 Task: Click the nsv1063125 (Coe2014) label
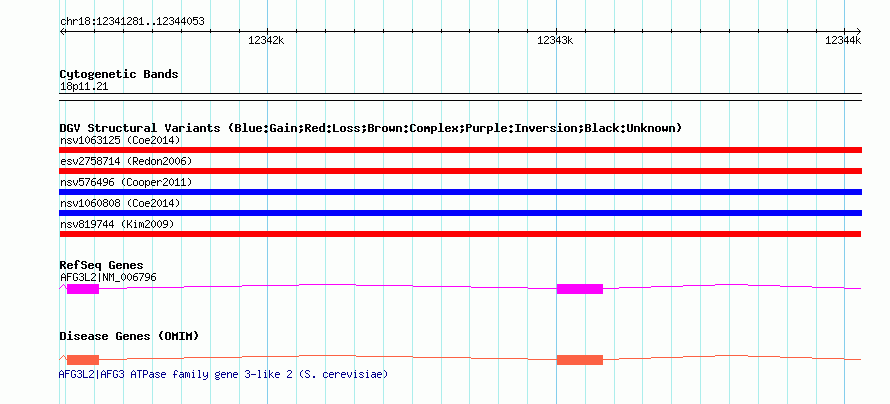tap(120, 140)
